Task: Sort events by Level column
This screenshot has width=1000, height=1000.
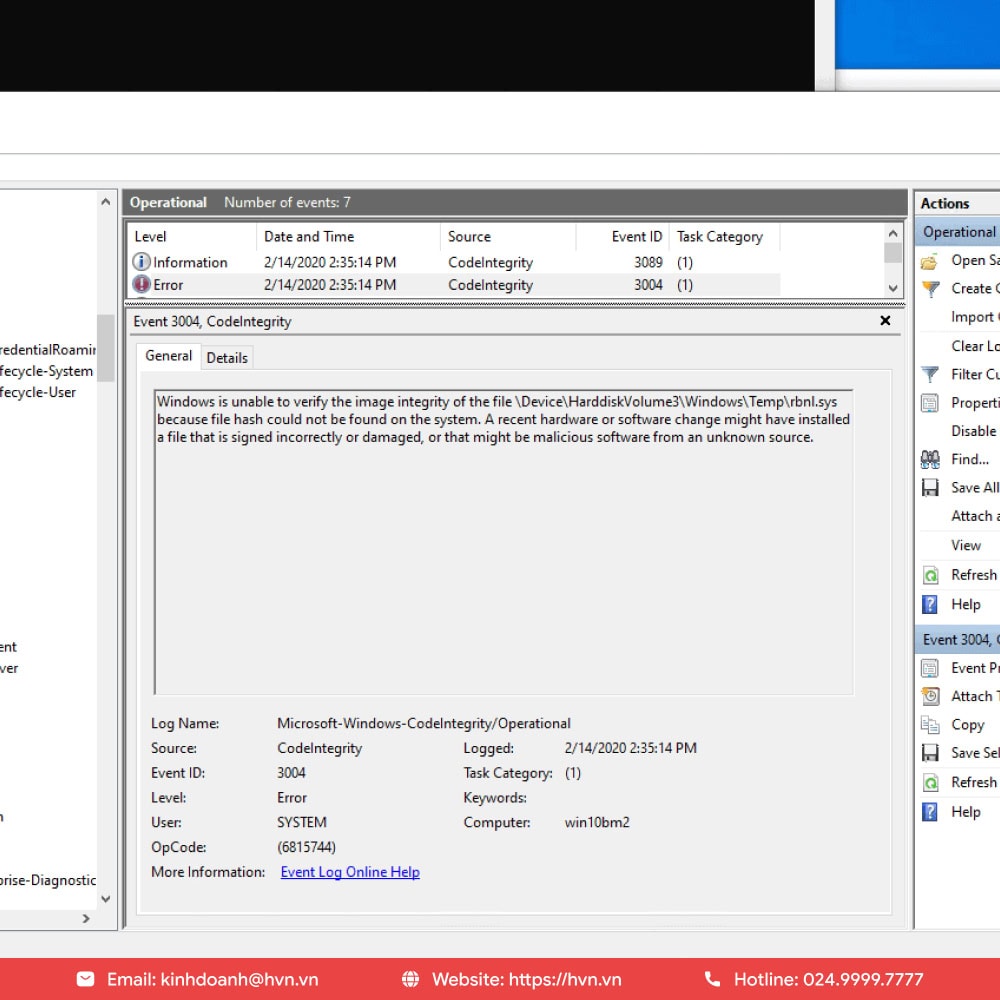Action: (192, 237)
